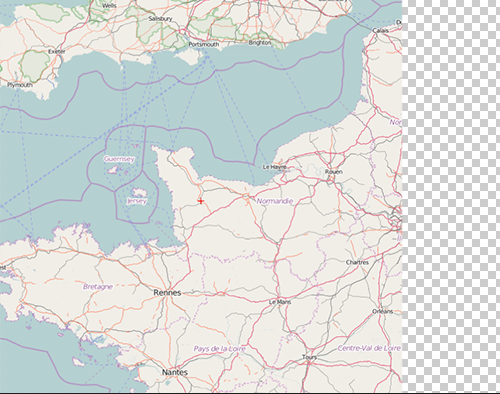Click the Rouen city label
The image size is (500, 394).
[x=333, y=172]
